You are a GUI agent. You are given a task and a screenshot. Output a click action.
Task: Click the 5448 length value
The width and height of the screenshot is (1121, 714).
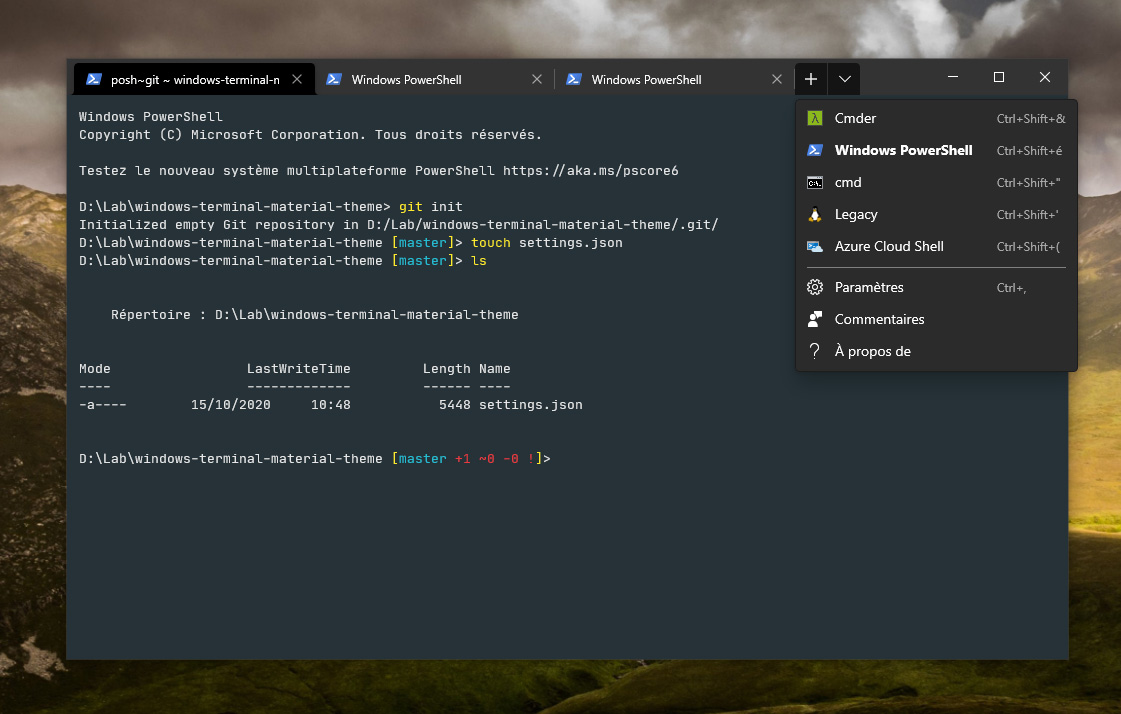click(455, 405)
